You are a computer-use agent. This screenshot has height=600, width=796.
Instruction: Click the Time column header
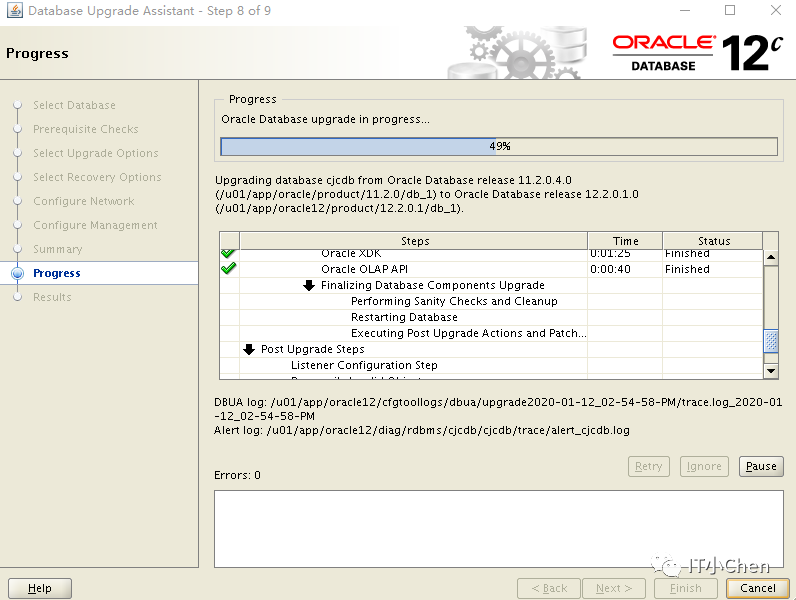(x=625, y=241)
